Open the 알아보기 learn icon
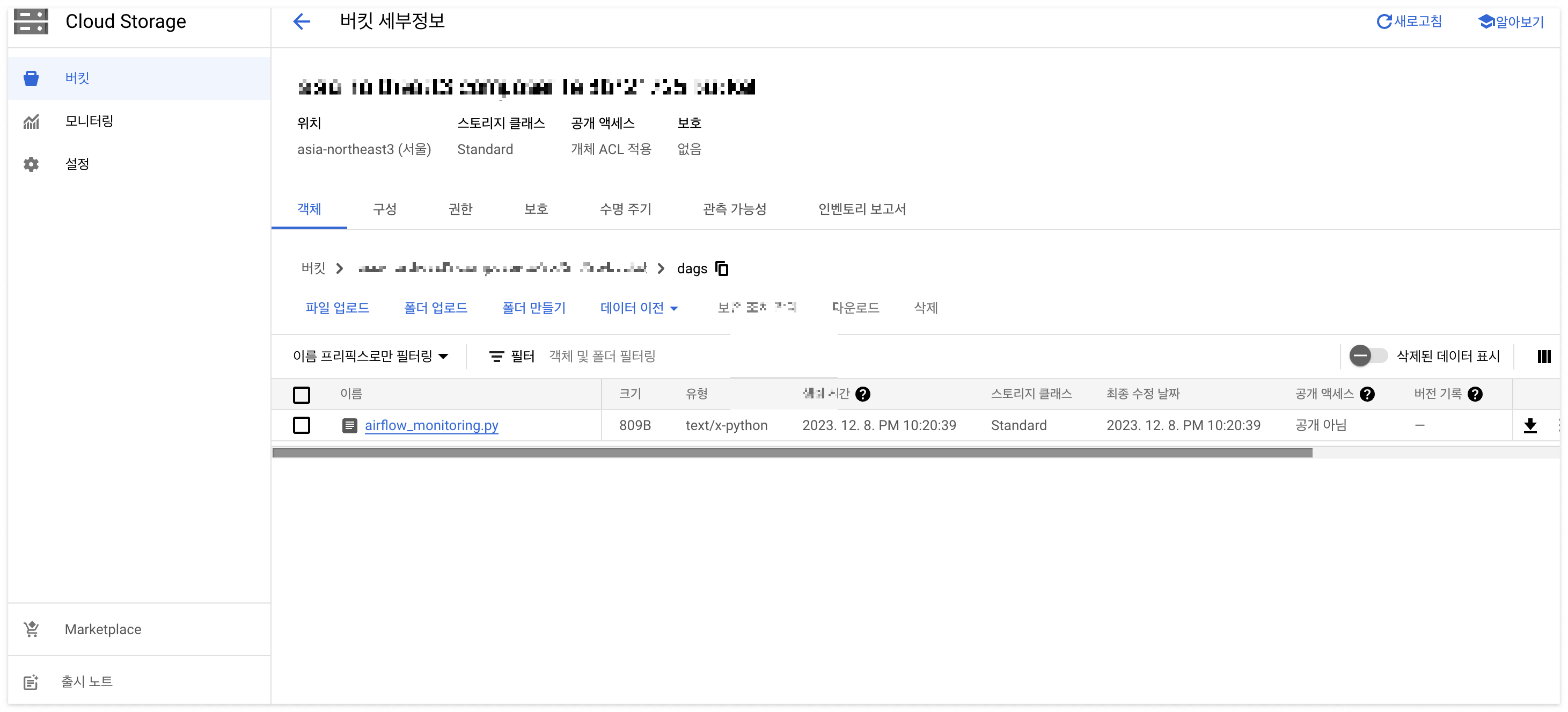 click(x=1486, y=22)
